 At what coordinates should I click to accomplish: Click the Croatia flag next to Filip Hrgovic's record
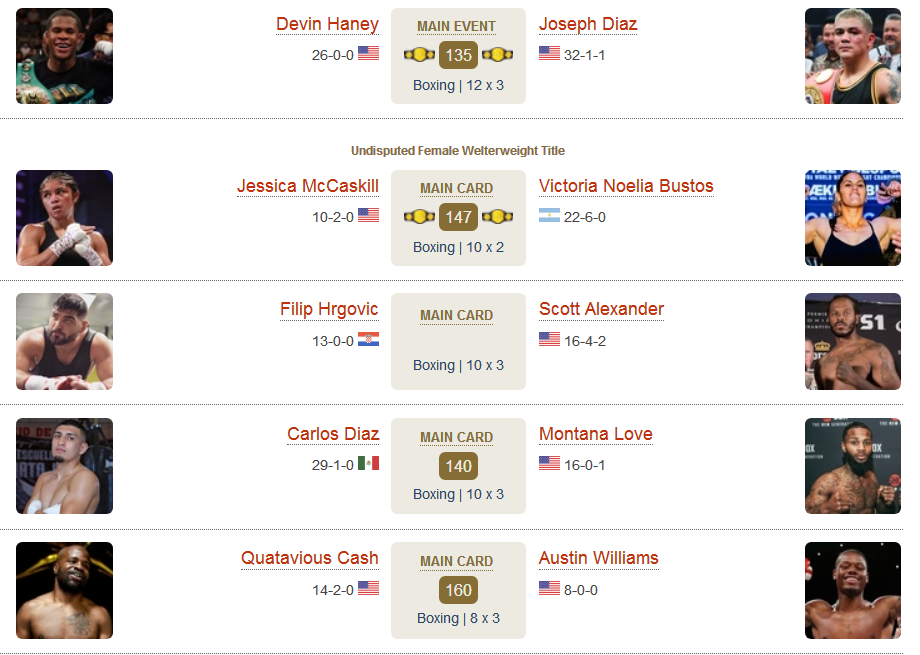pyautogui.click(x=368, y=339)
